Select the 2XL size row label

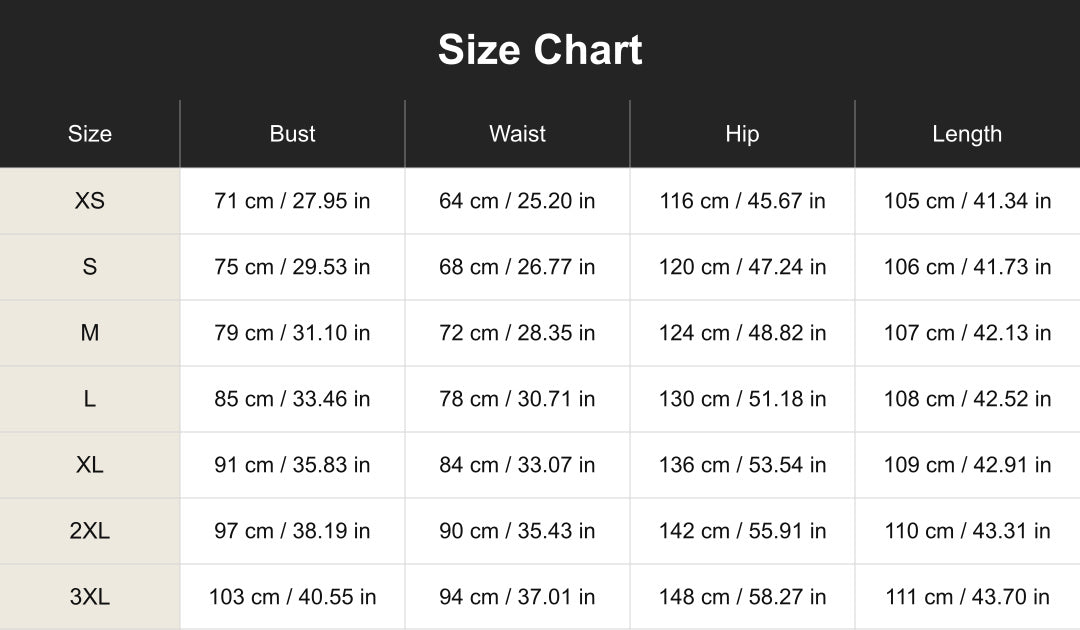coord(90,531)
